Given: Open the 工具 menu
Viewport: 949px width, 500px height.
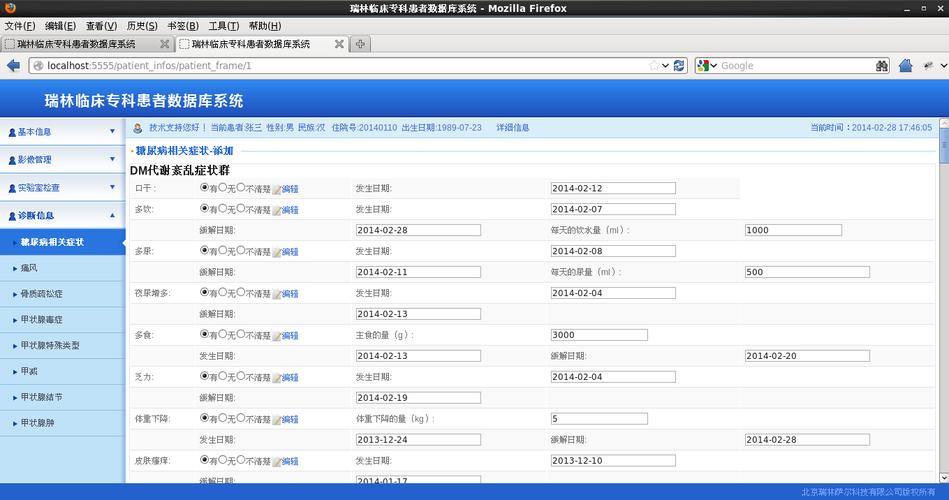Looking at the screenshot, I should pos(223,26).
